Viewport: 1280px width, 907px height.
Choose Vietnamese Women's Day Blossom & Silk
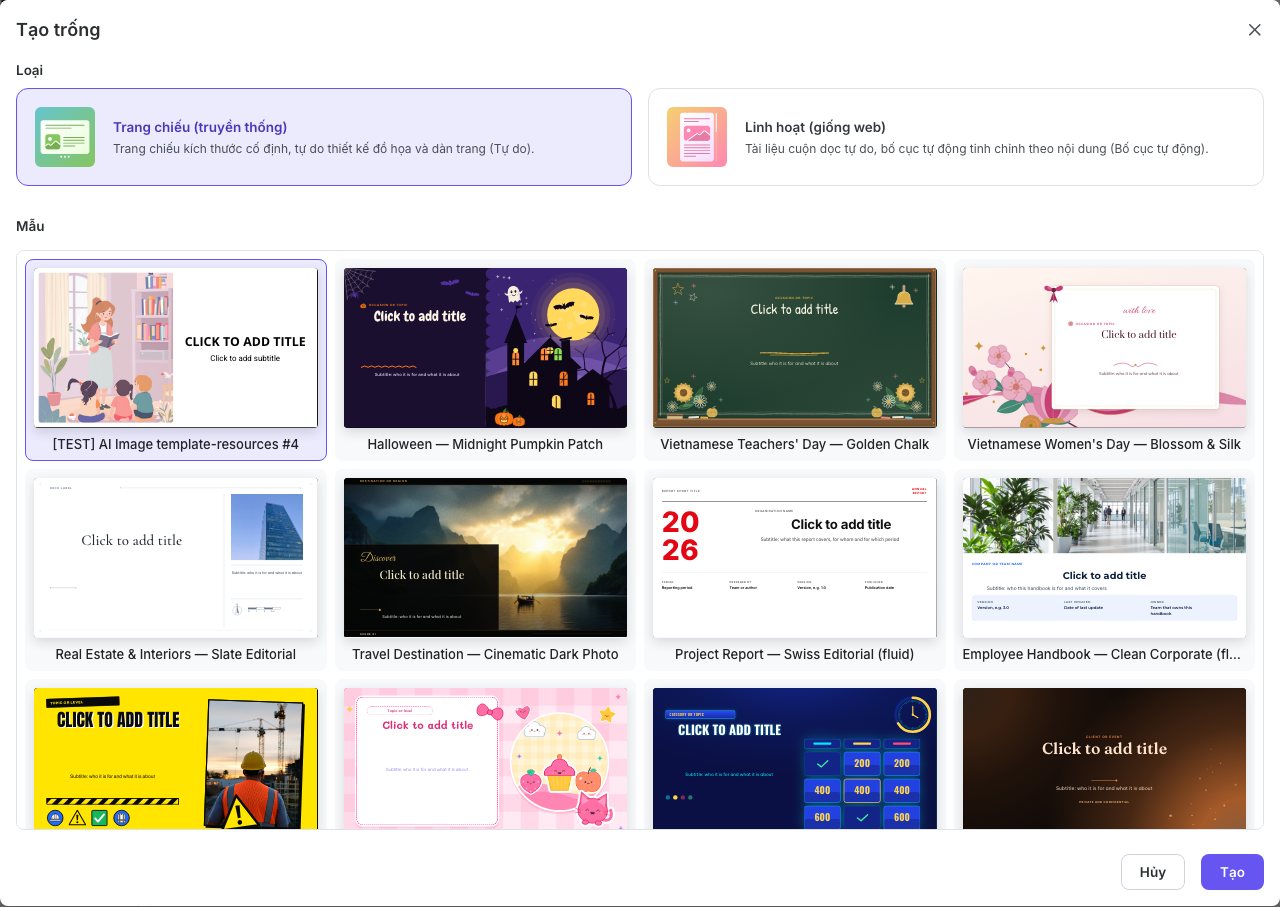(x=1104, y=360)
